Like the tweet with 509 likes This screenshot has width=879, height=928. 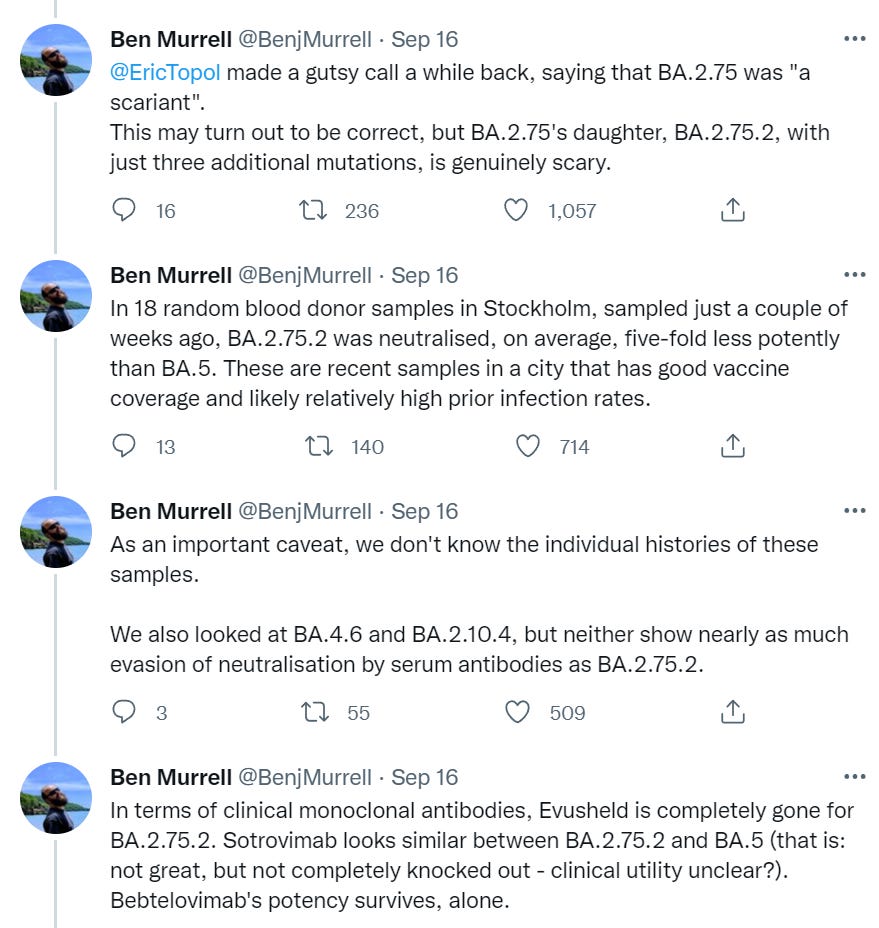tap(517, 712)
